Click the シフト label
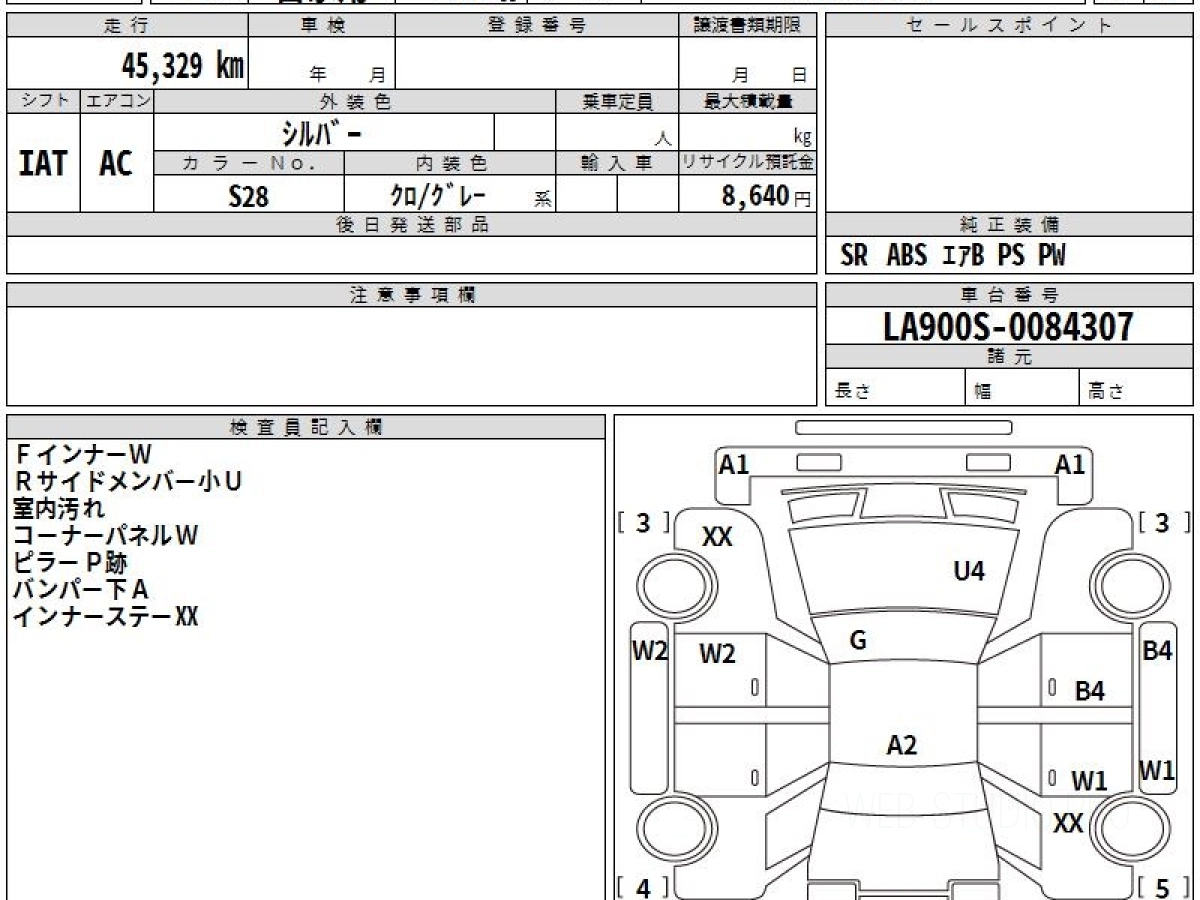 click(x=43, y=101)
